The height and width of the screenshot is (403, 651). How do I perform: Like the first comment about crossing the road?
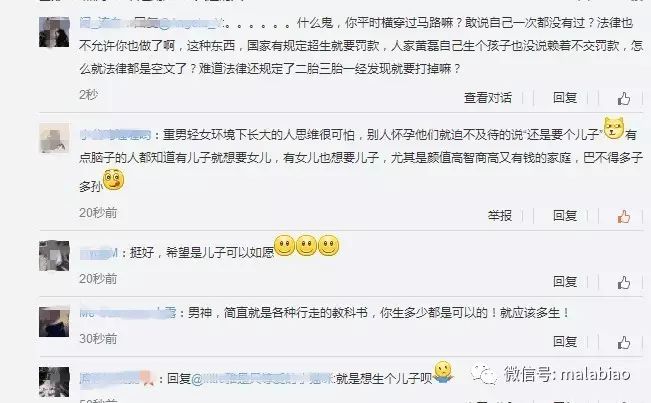pyautogui.click(x=623, y=99)
